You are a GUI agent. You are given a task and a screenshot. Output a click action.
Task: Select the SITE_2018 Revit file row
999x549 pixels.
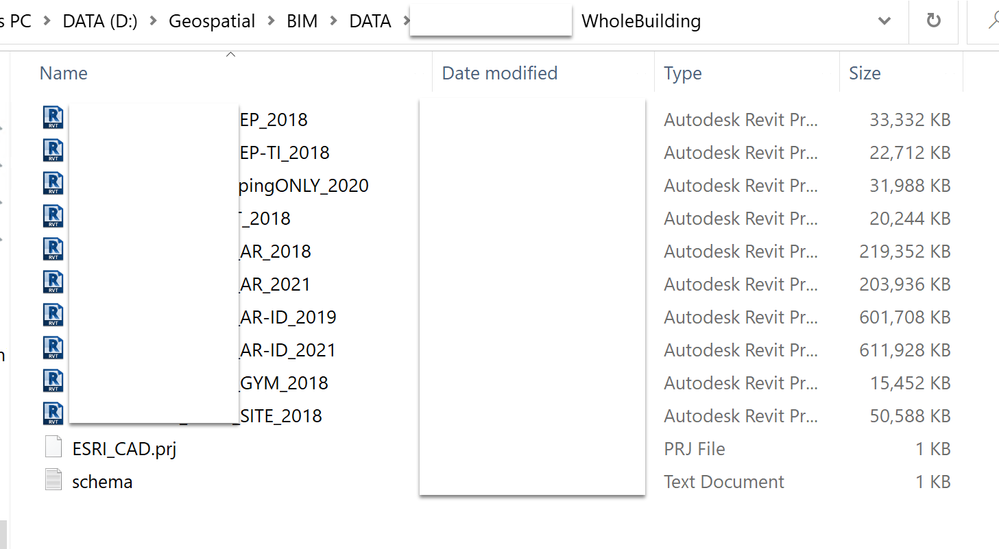[x=281, y=416]
